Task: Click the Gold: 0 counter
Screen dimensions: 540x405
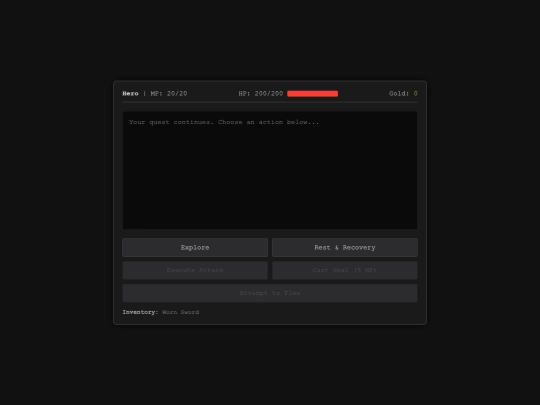Action: coord(403,94)
